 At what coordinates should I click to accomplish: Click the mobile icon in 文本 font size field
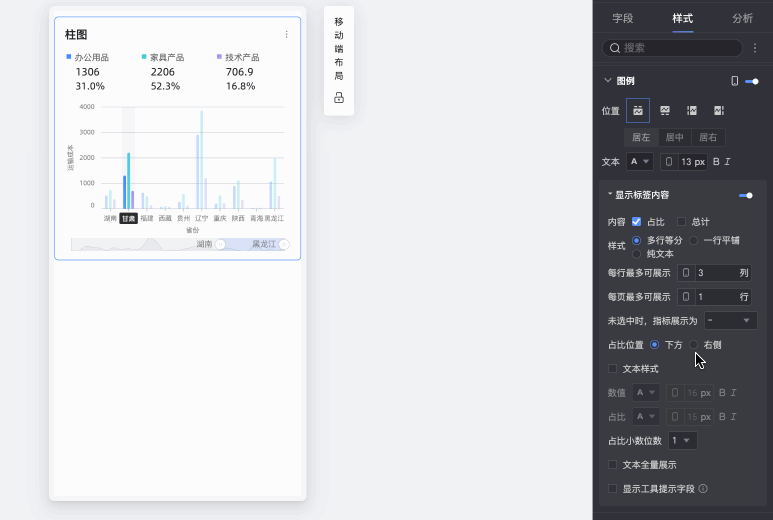click(668, 162)
